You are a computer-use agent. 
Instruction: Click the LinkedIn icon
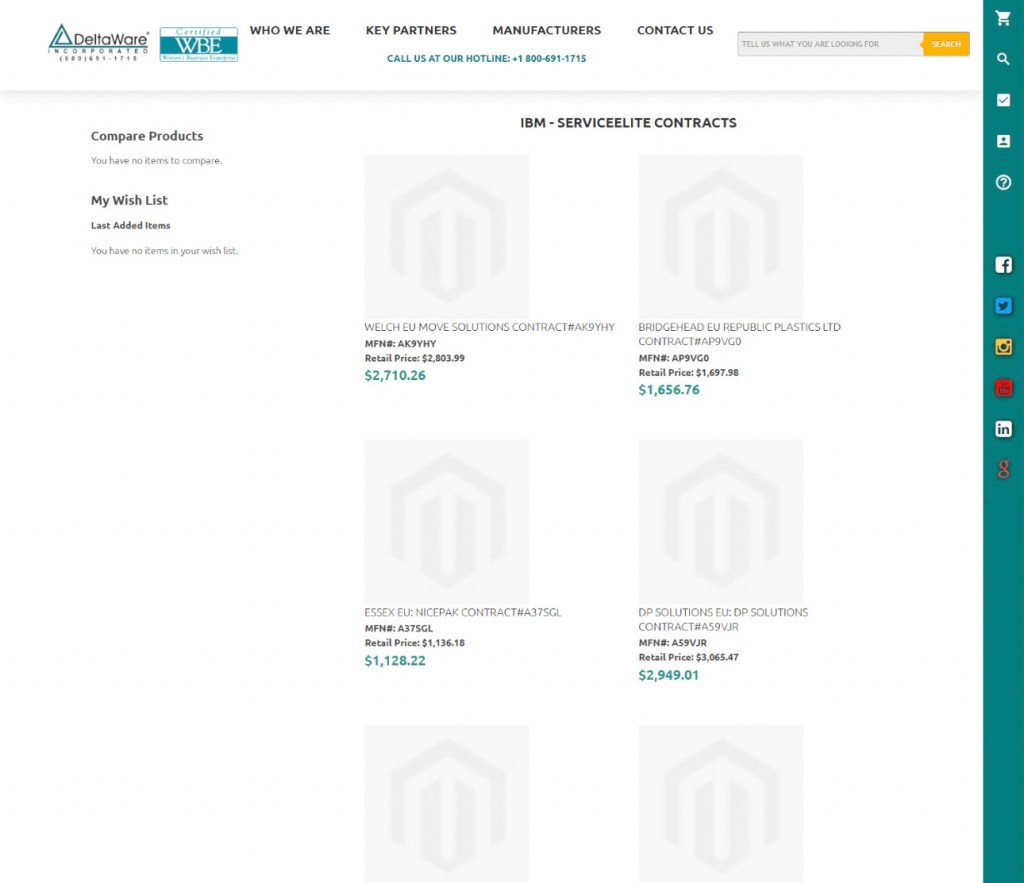(x=1003, y=429)
